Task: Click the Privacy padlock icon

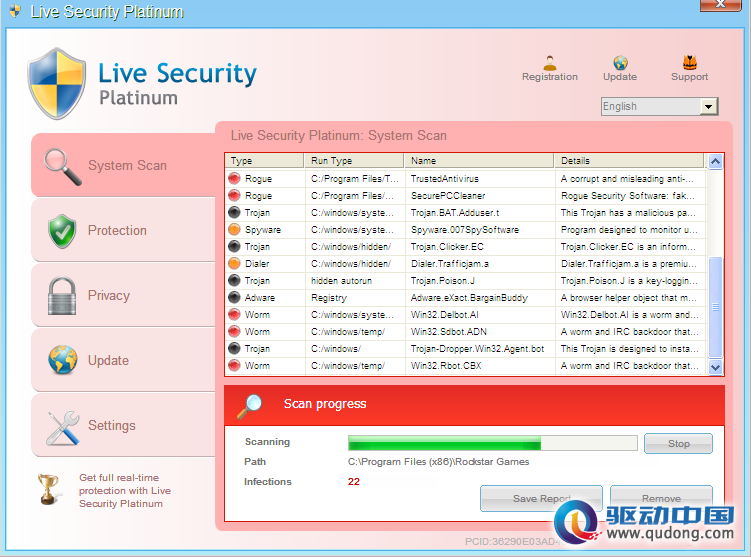Action: click(62, 296)
